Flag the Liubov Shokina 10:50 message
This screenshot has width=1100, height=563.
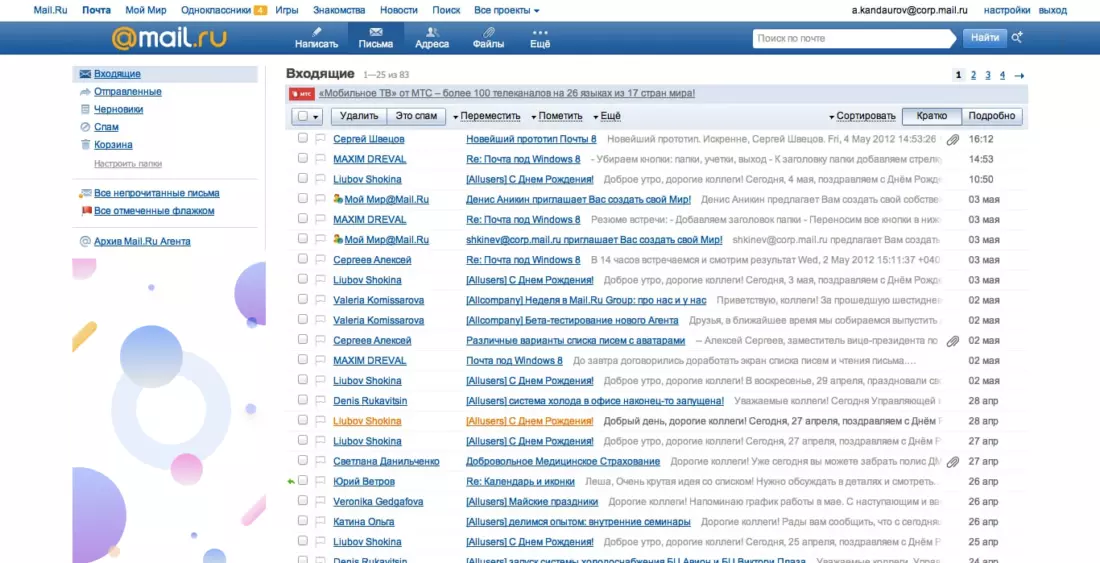[x=320, y=179]
